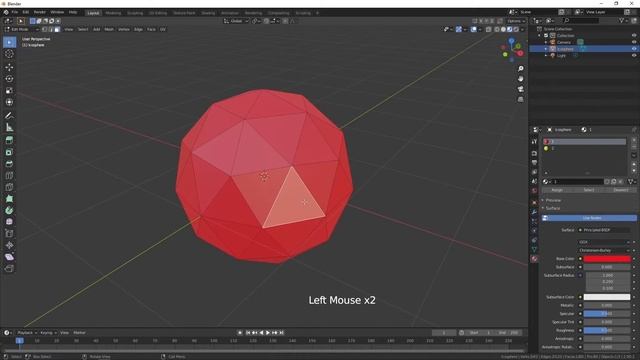Adjust the Roughness slider
This screenshot has width=640, height=360.
point(607,330)
